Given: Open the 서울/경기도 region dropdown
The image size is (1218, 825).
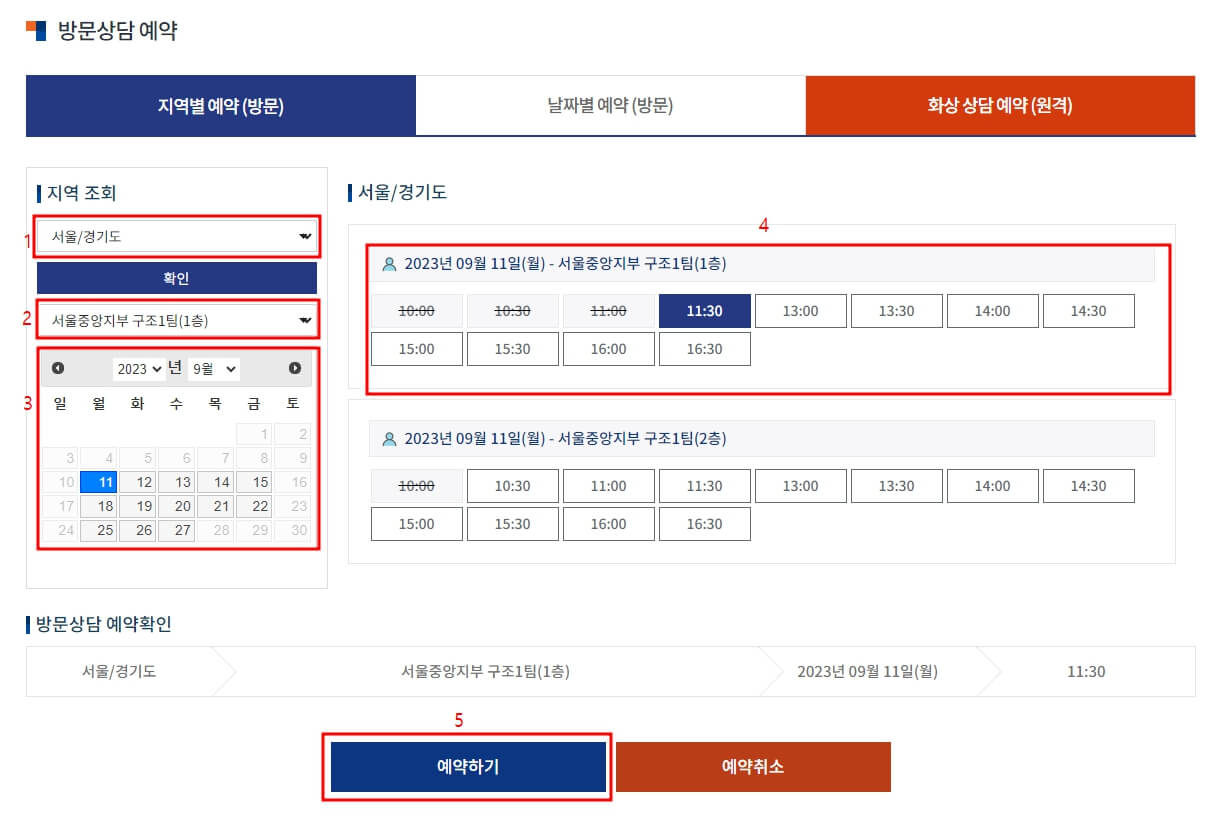Looking at the screenshot, I should point(176,237).
